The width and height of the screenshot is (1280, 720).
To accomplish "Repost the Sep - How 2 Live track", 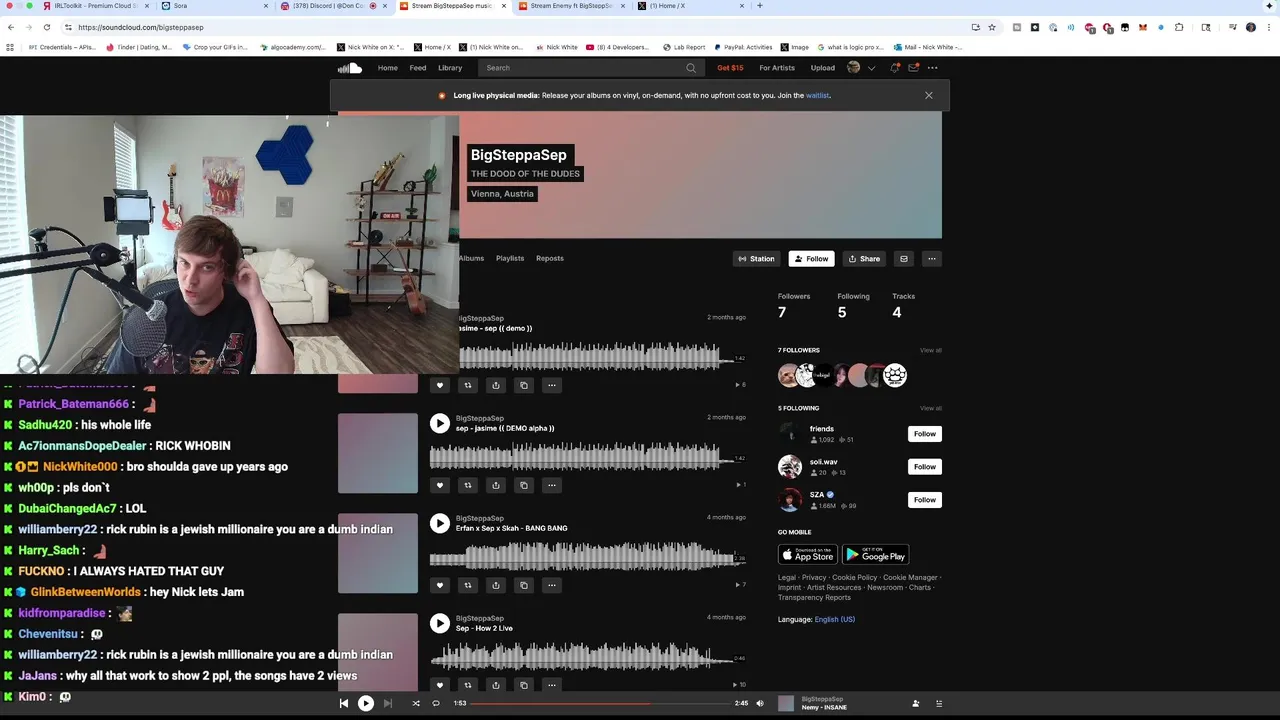I will (467, 685).
